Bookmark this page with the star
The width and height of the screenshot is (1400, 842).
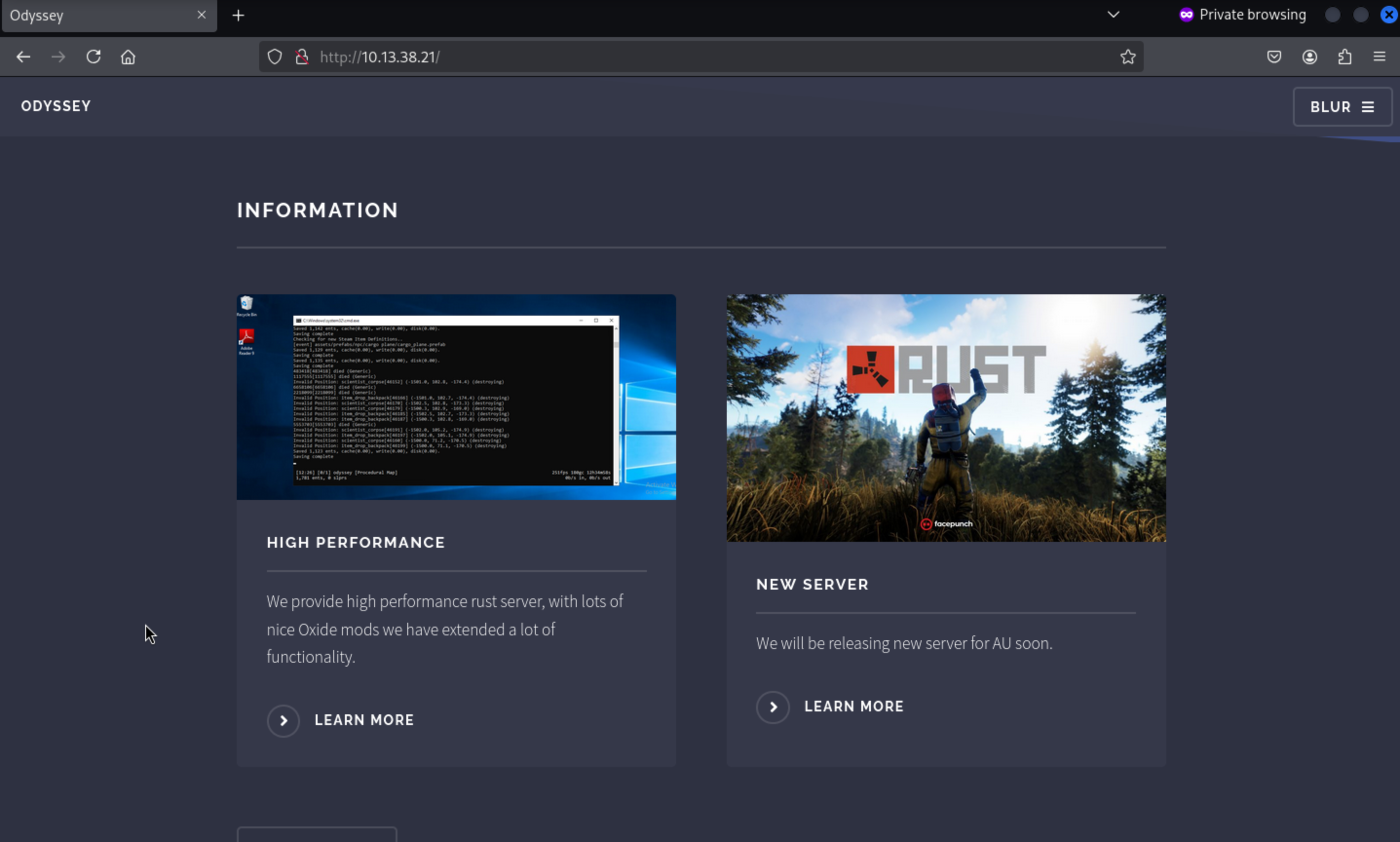click(x=1127, y=57)
